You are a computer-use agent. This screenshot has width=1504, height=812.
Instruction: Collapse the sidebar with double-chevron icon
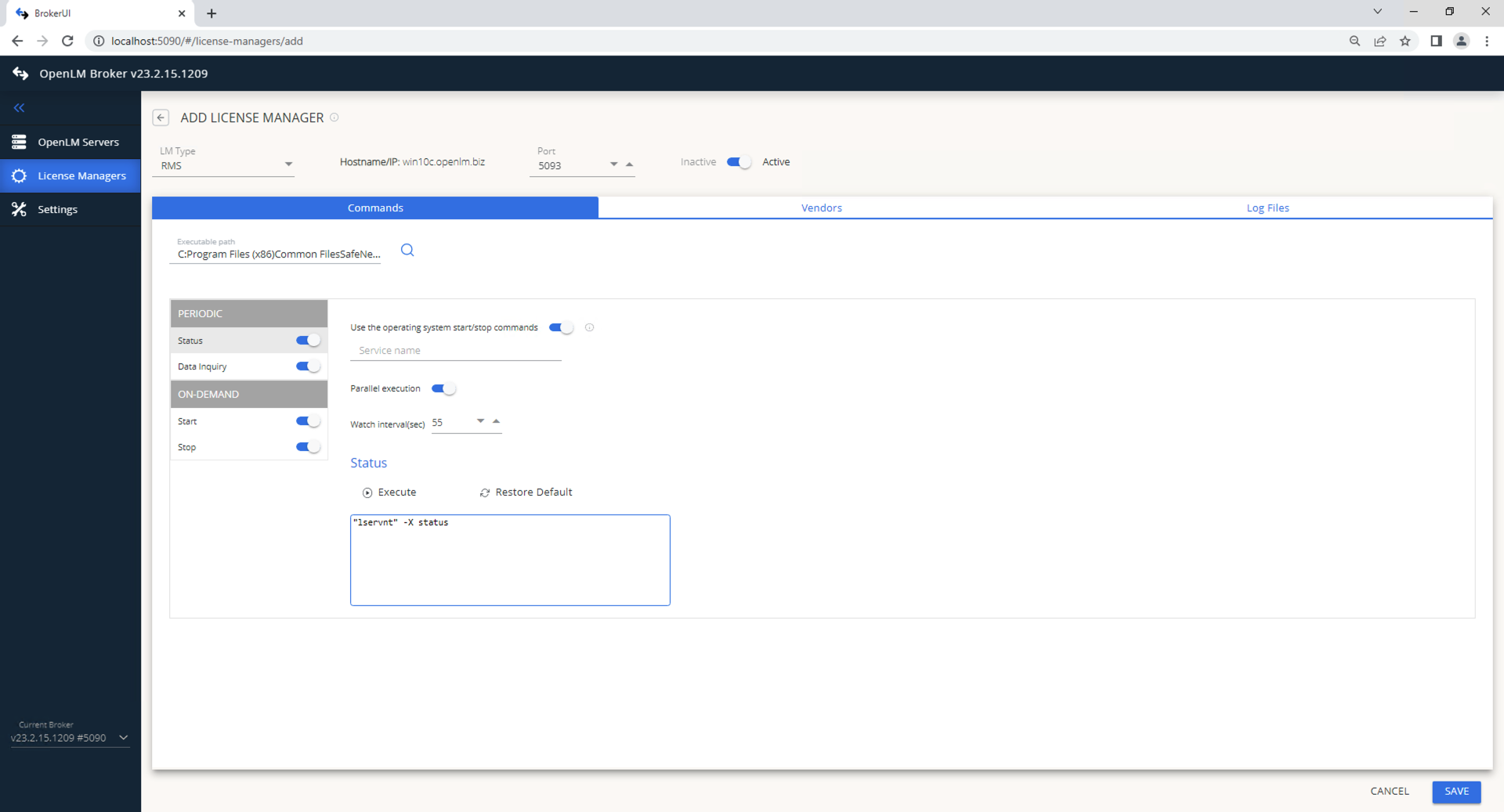coord(19,108)
